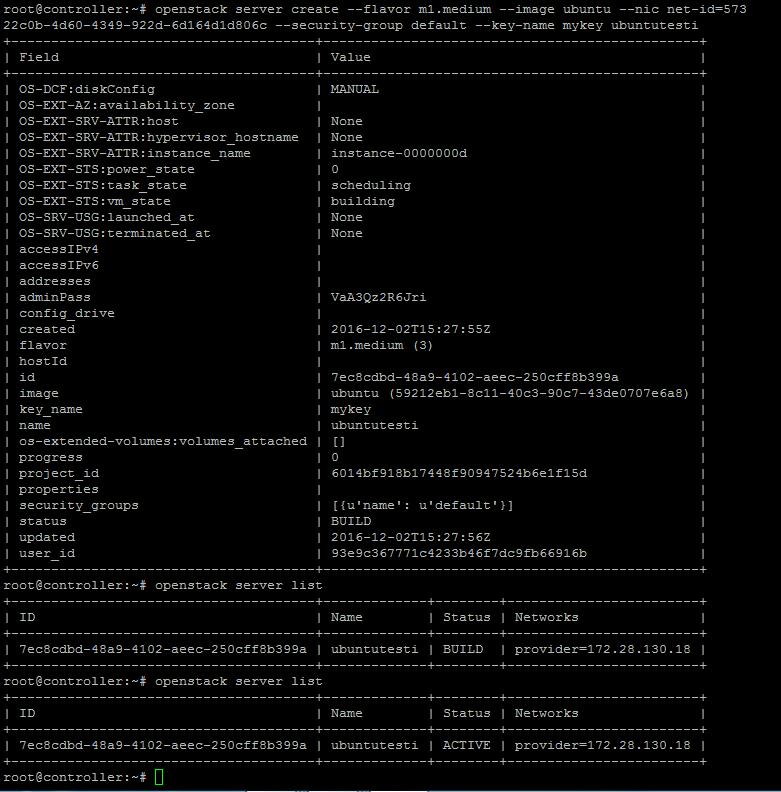The width and height of the screenshot is (781, 792).
Task: Click the Field column header
Action: tap(39, 57)
